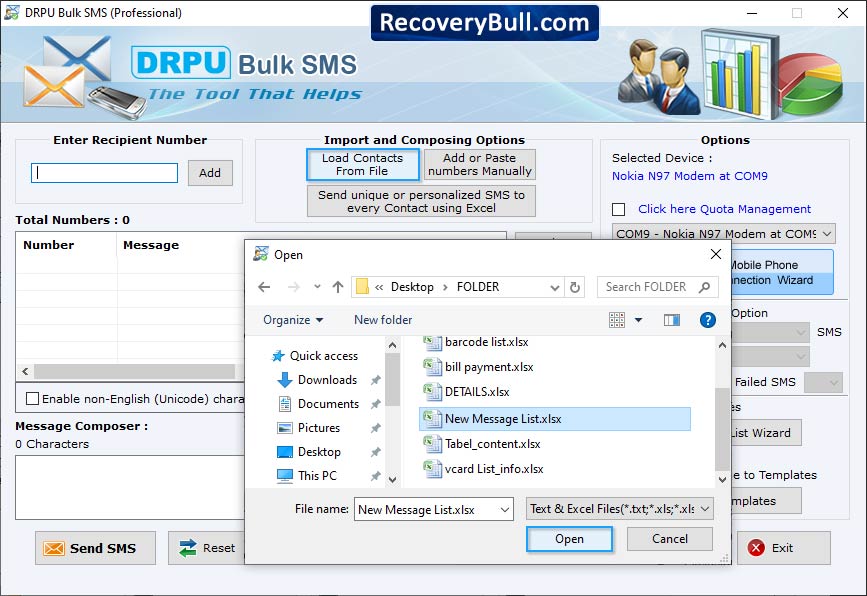Send unique or personalized SMS using Excel
The width and height of the screenshot is (867, 596).
(421, 202)
